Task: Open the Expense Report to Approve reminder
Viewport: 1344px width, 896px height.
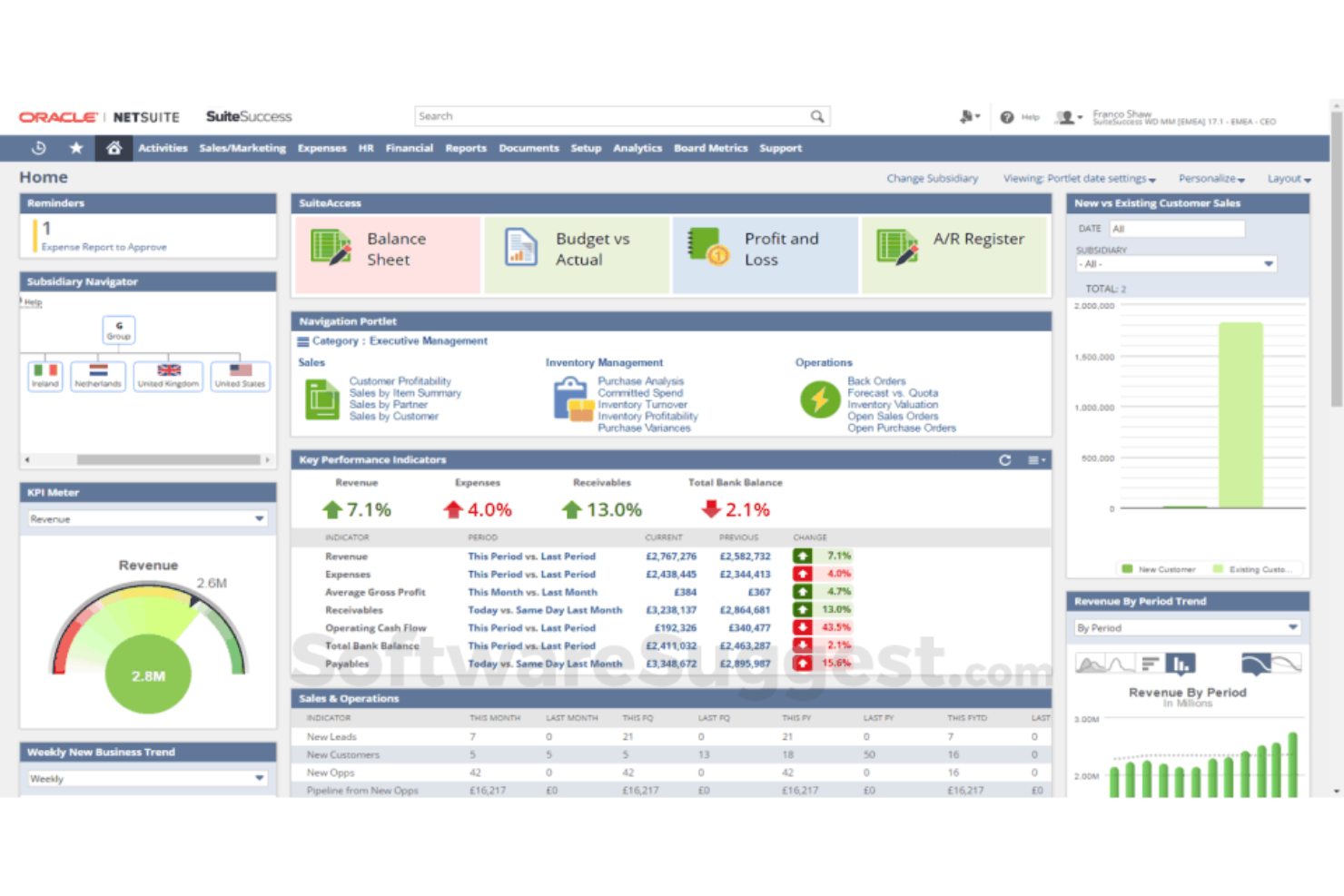Action: tap(104, 246)
